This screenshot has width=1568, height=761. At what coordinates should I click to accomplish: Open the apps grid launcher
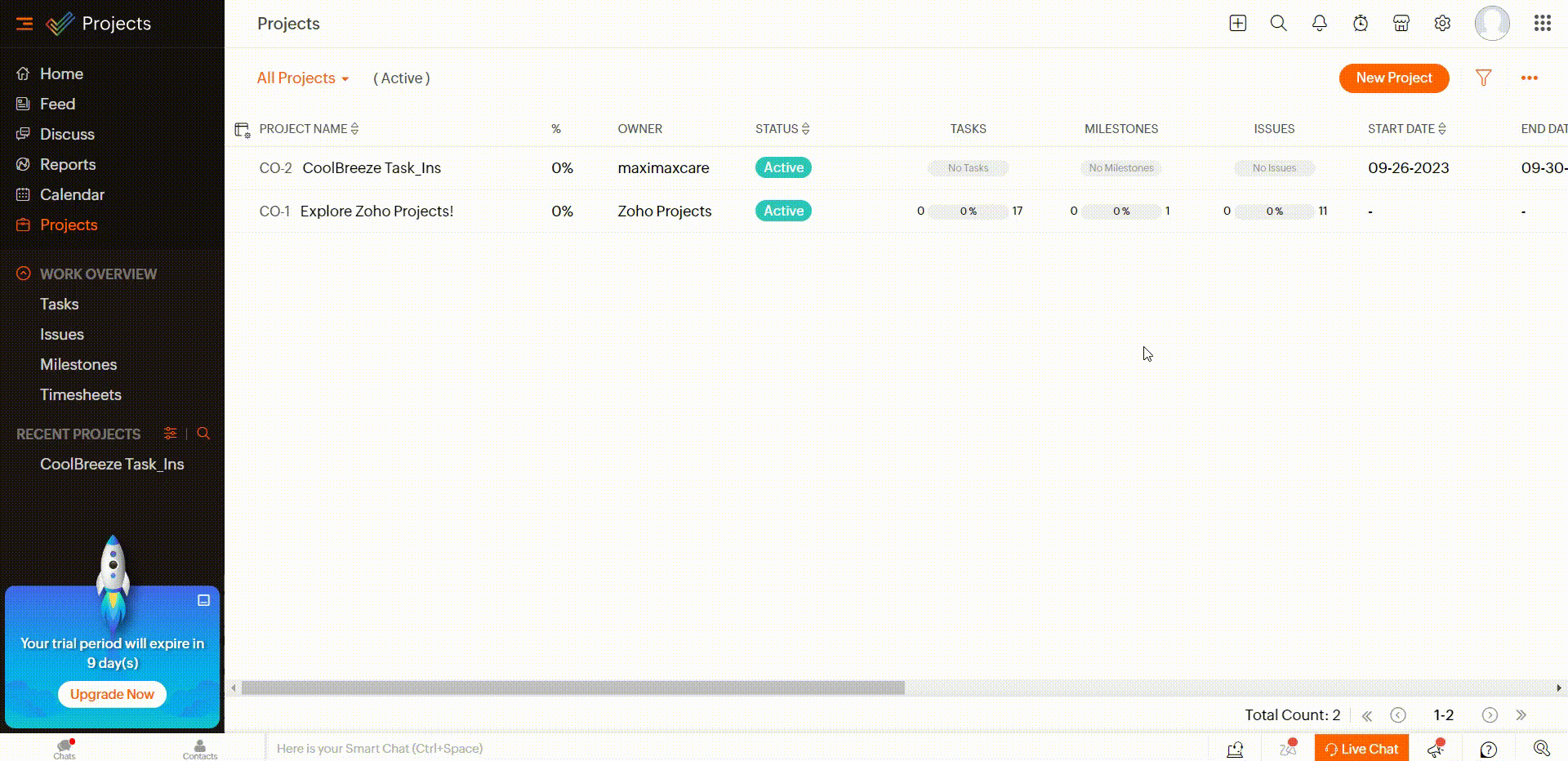tap(1542, 24)
